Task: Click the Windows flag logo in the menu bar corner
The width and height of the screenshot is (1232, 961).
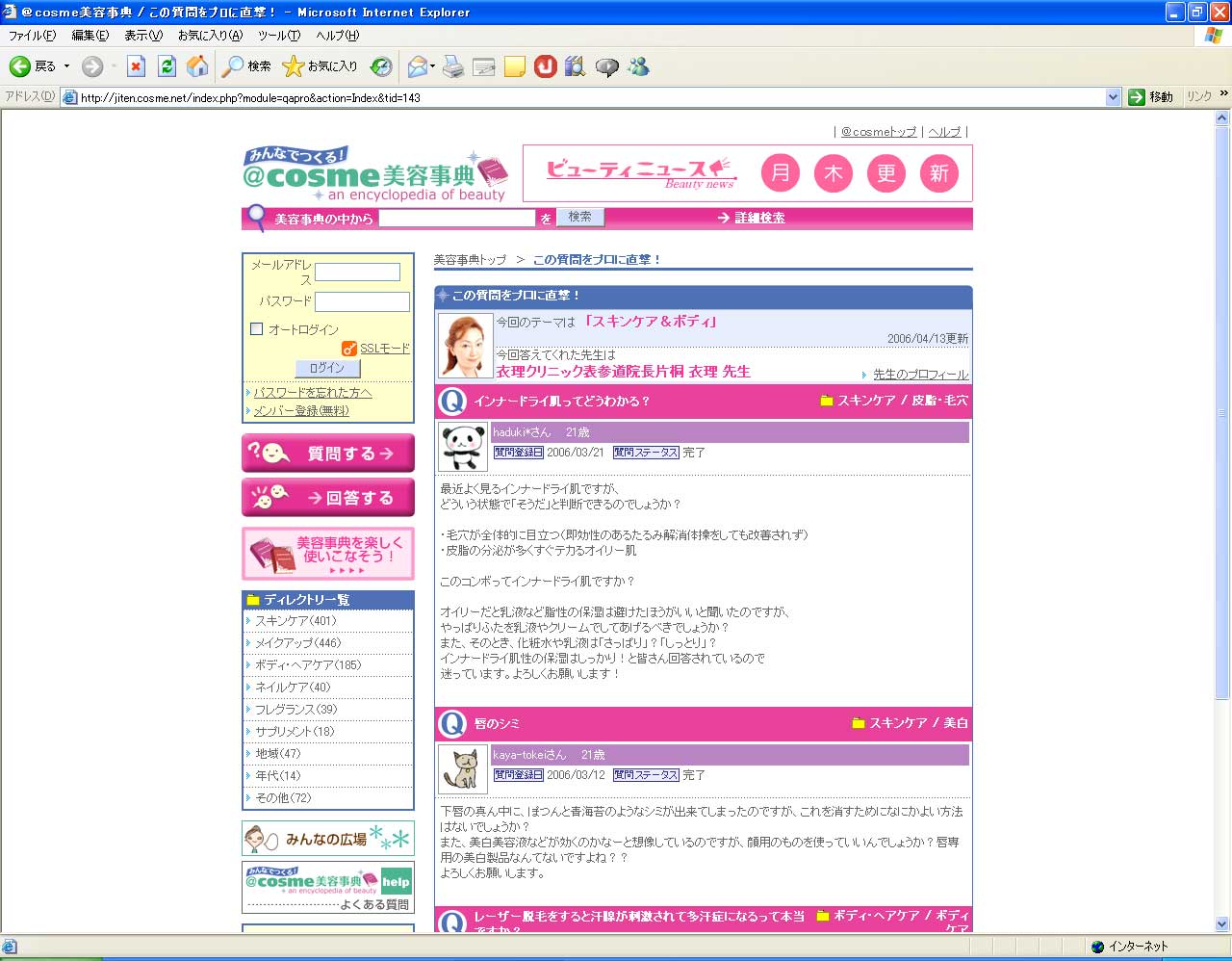Action: point(1215,36)
